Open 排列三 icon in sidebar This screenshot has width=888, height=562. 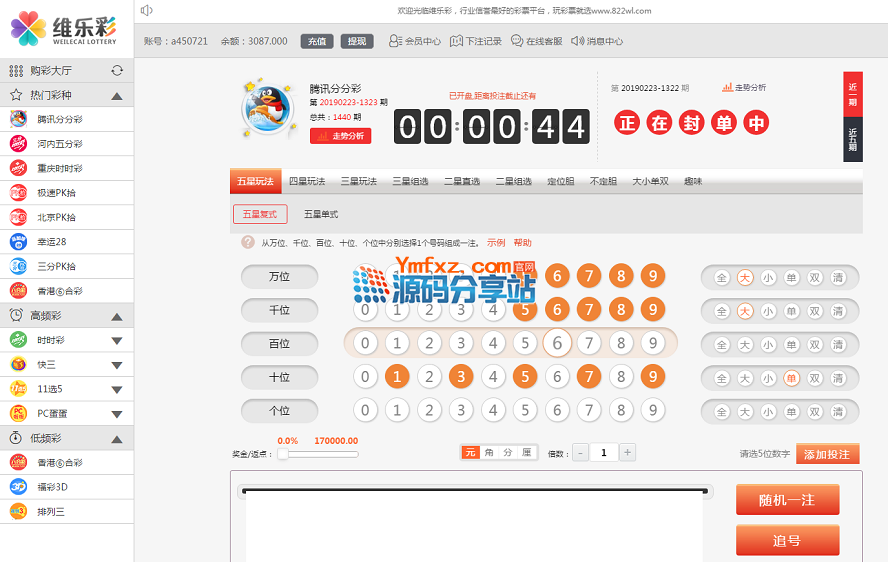18,512
